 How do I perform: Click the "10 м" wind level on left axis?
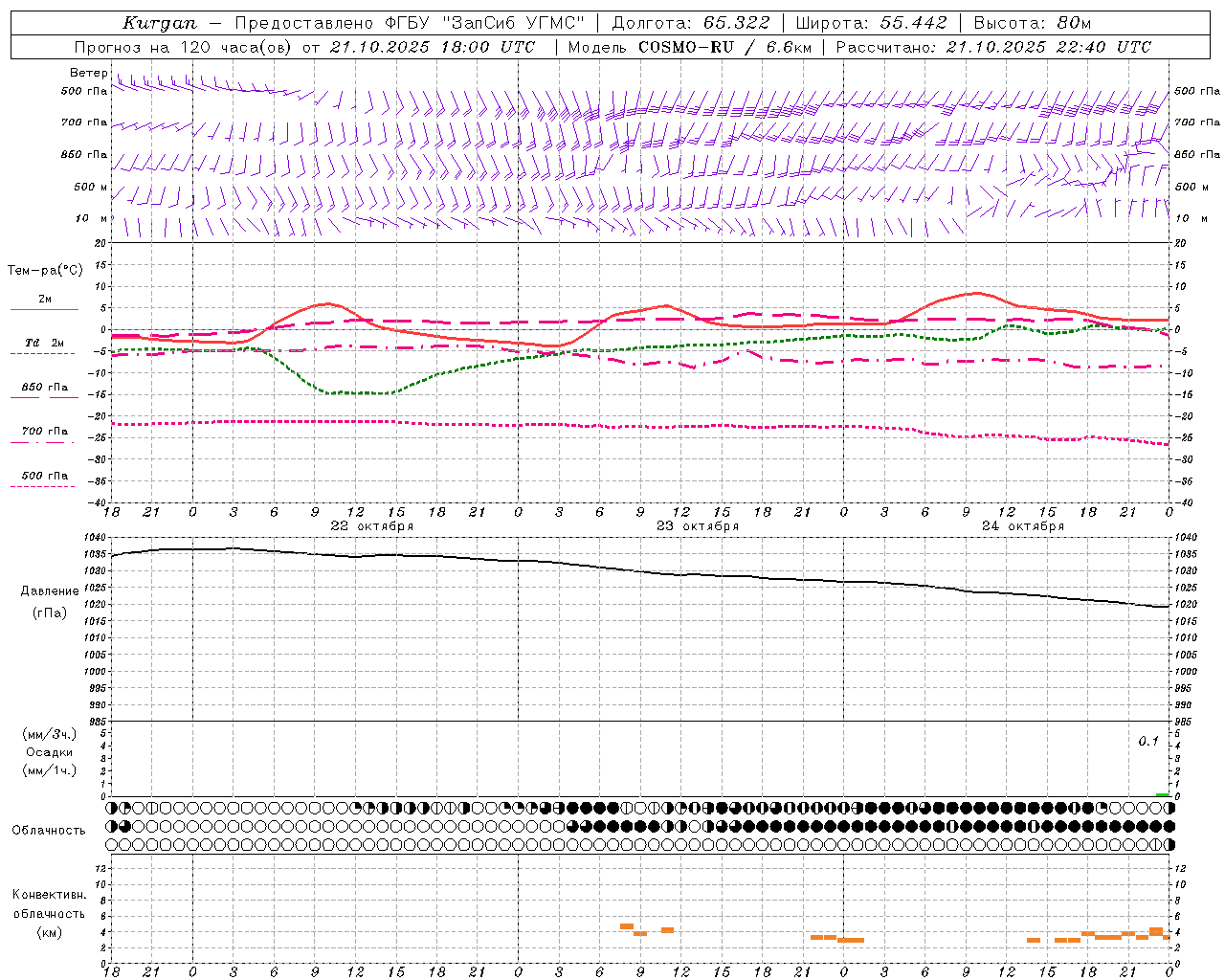coord(92,218)
